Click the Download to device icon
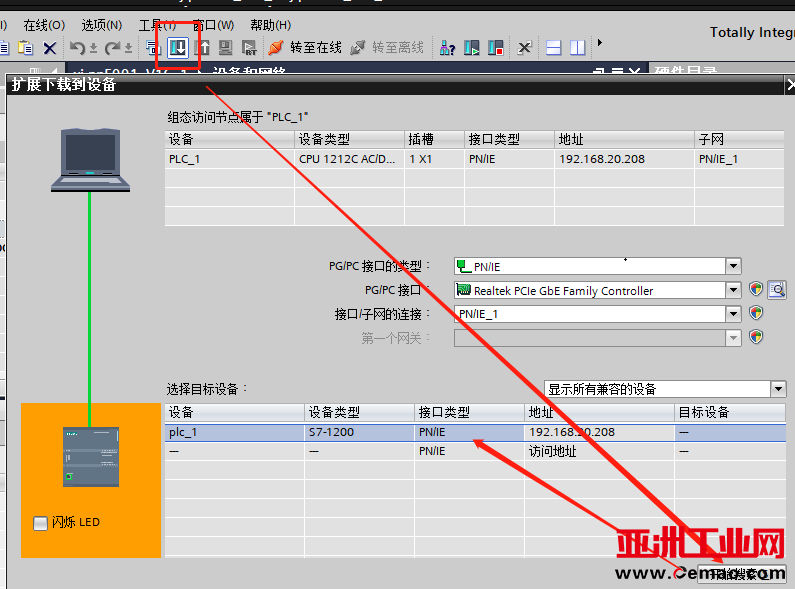Viewport: 795px width, 589px height. pyautogui.click(x=178, y=48)
